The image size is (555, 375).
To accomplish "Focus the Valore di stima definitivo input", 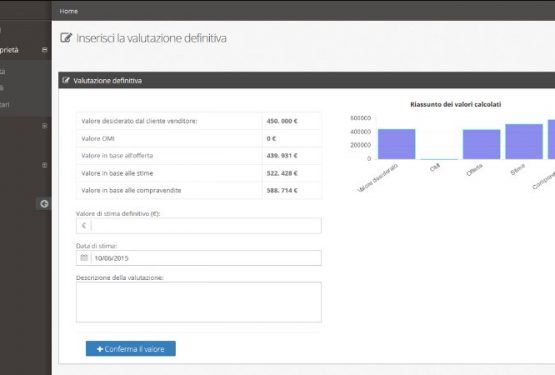I will point(206,226).
